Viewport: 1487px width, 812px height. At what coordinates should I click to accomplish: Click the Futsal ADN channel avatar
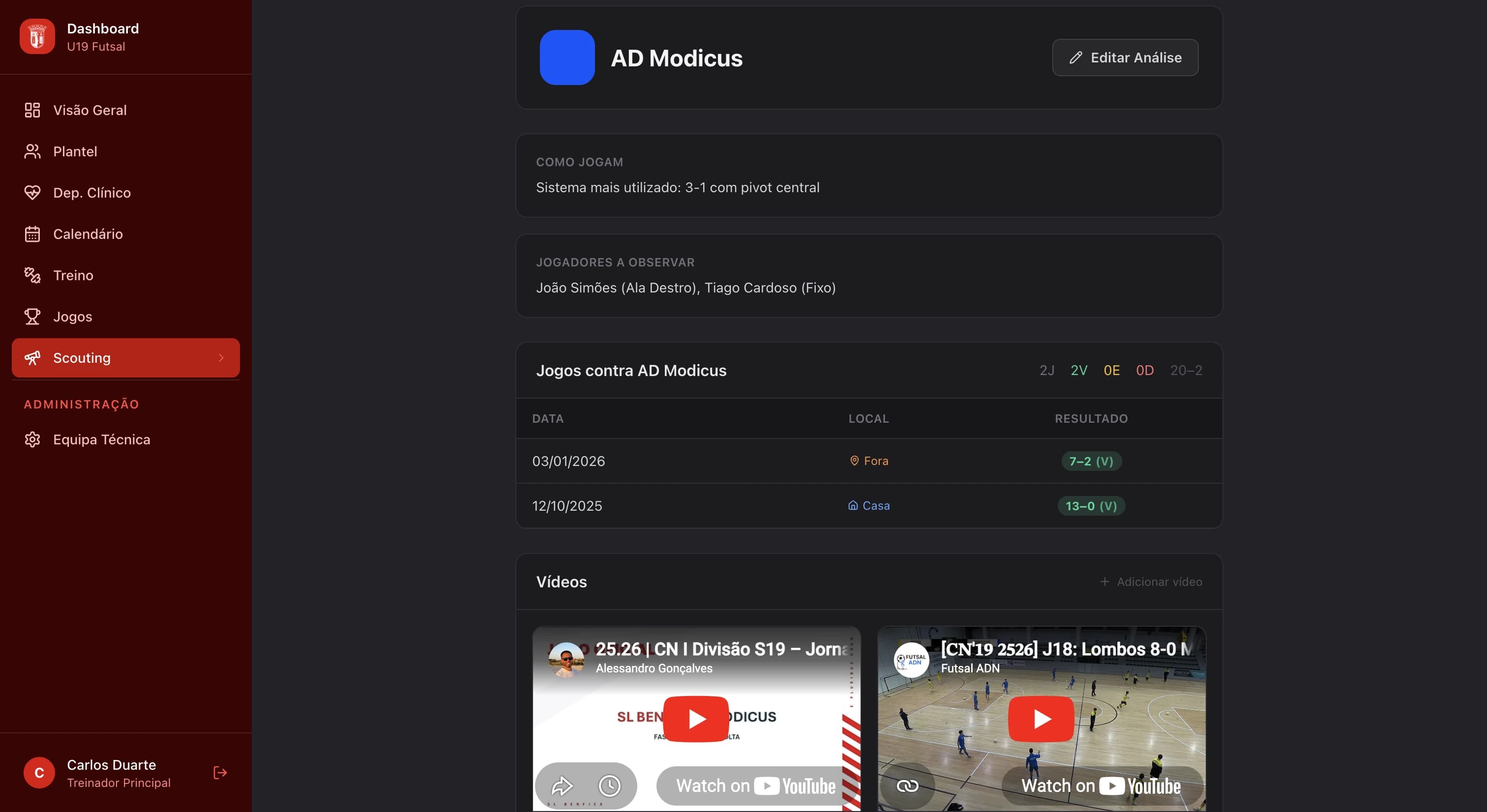point(911,660)
